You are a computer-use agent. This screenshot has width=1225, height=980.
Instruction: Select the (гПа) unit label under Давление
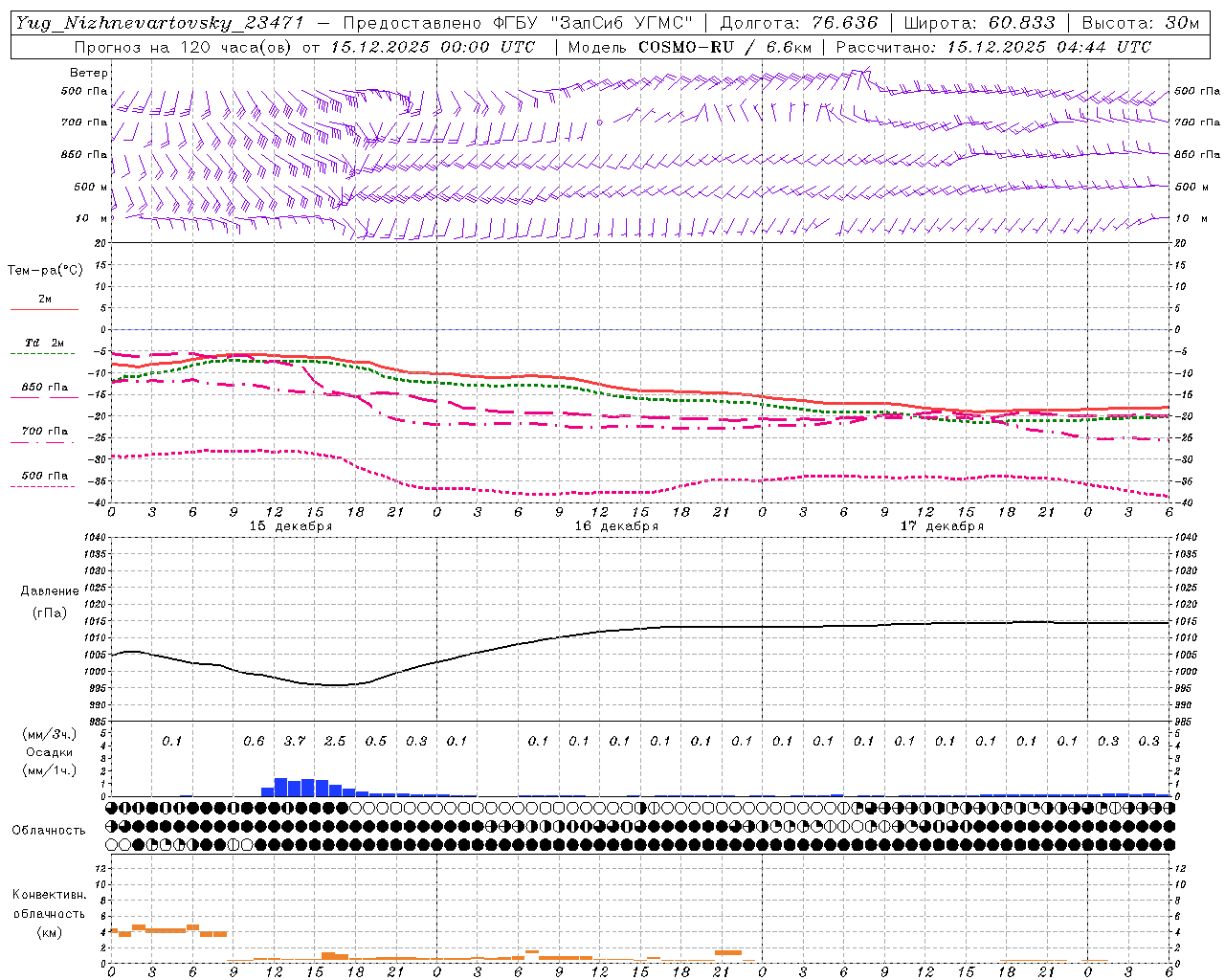tap(50, 612)
